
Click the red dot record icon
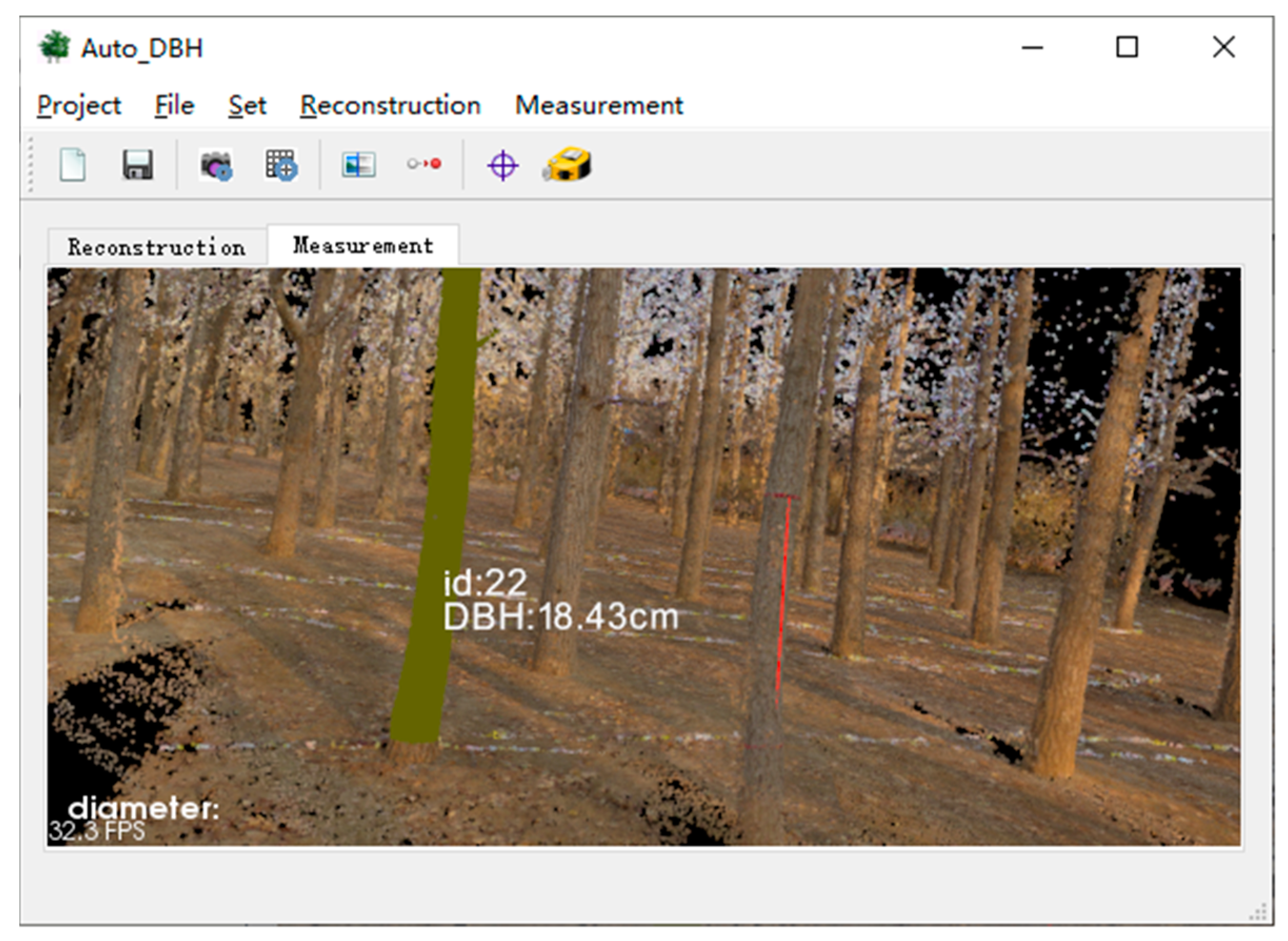pos(425,164)
